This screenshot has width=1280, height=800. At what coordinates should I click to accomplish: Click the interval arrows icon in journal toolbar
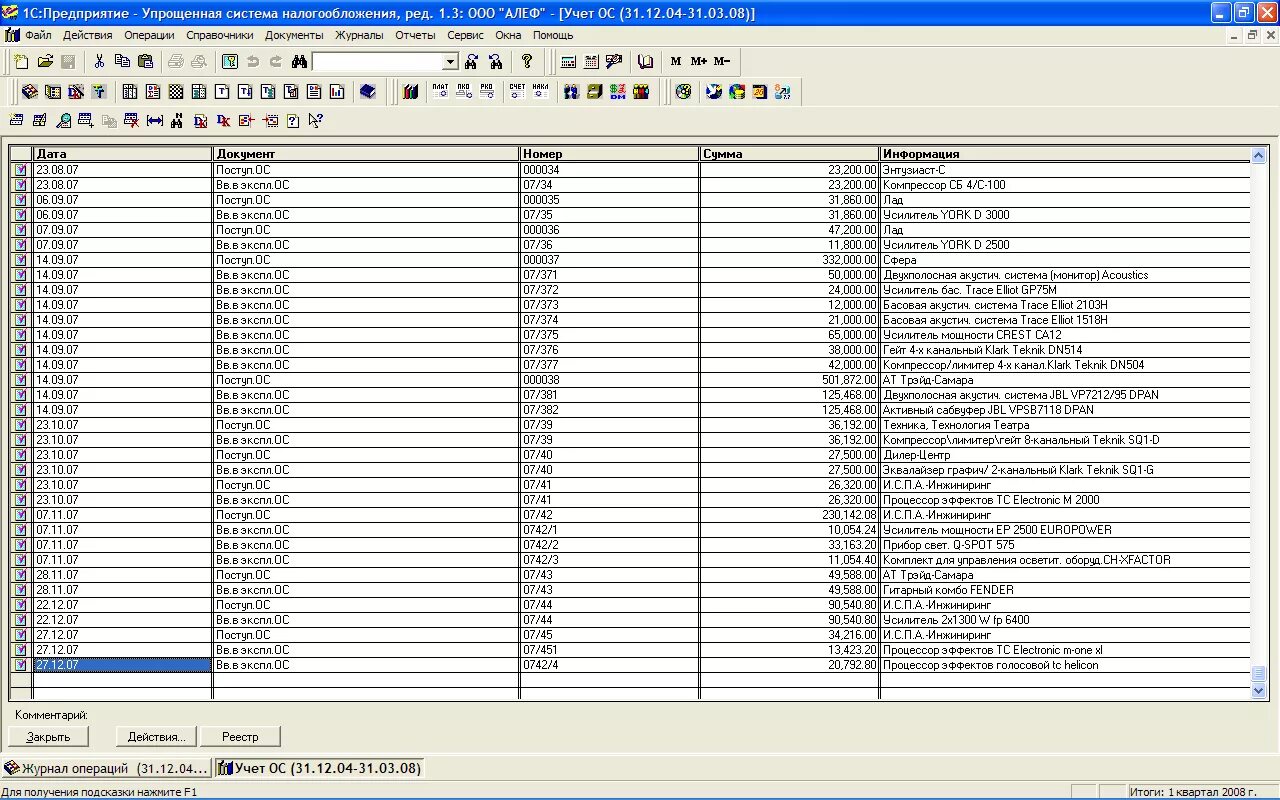(154, 121)
